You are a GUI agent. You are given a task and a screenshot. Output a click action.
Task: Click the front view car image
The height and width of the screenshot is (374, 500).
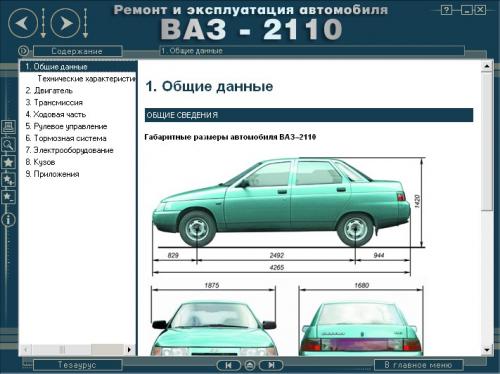[x=214, y=328]
